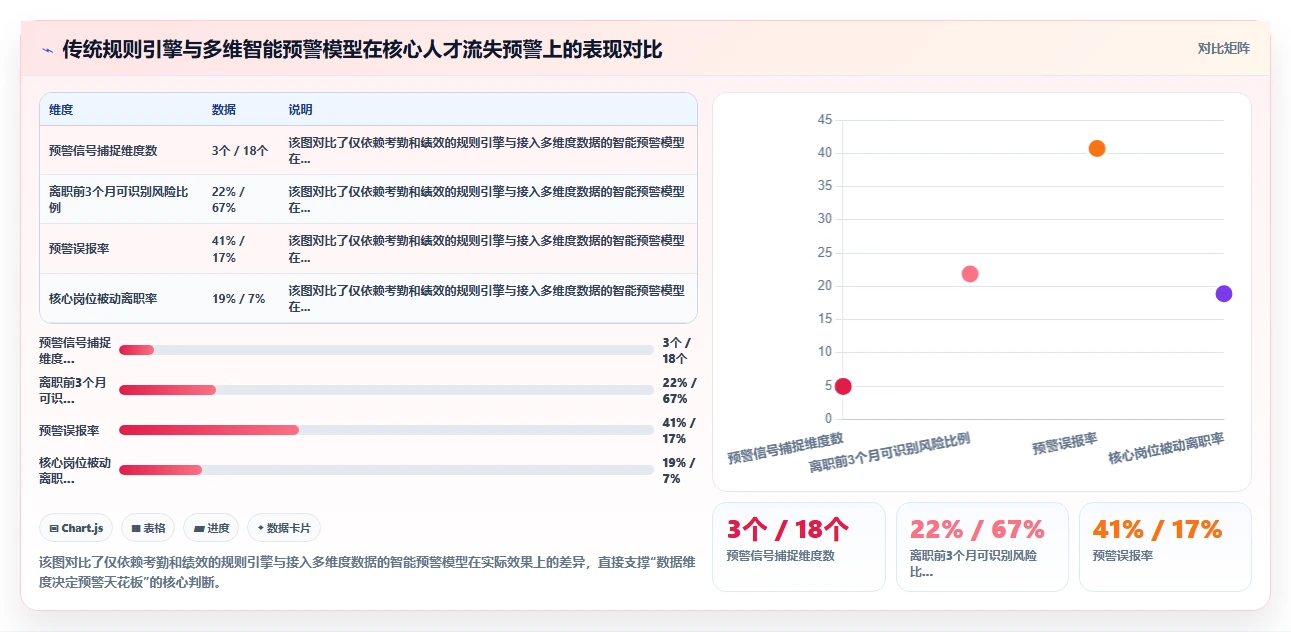Click the 说明 column header

point(301,109)
